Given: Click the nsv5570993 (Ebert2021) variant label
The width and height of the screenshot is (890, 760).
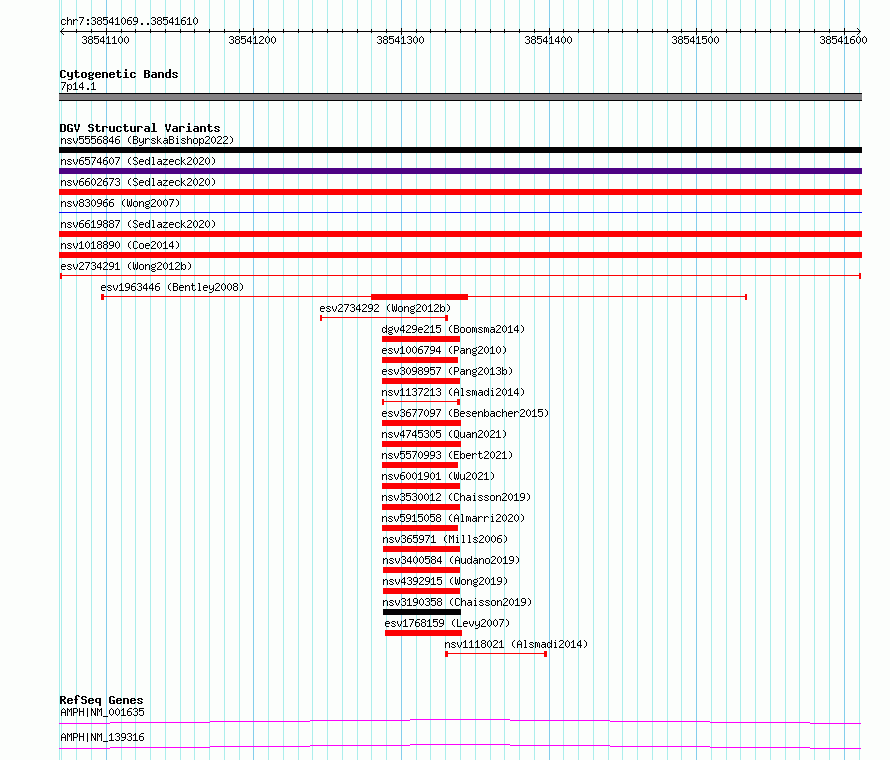Looking at the screenshot, I should click(445, 455).
